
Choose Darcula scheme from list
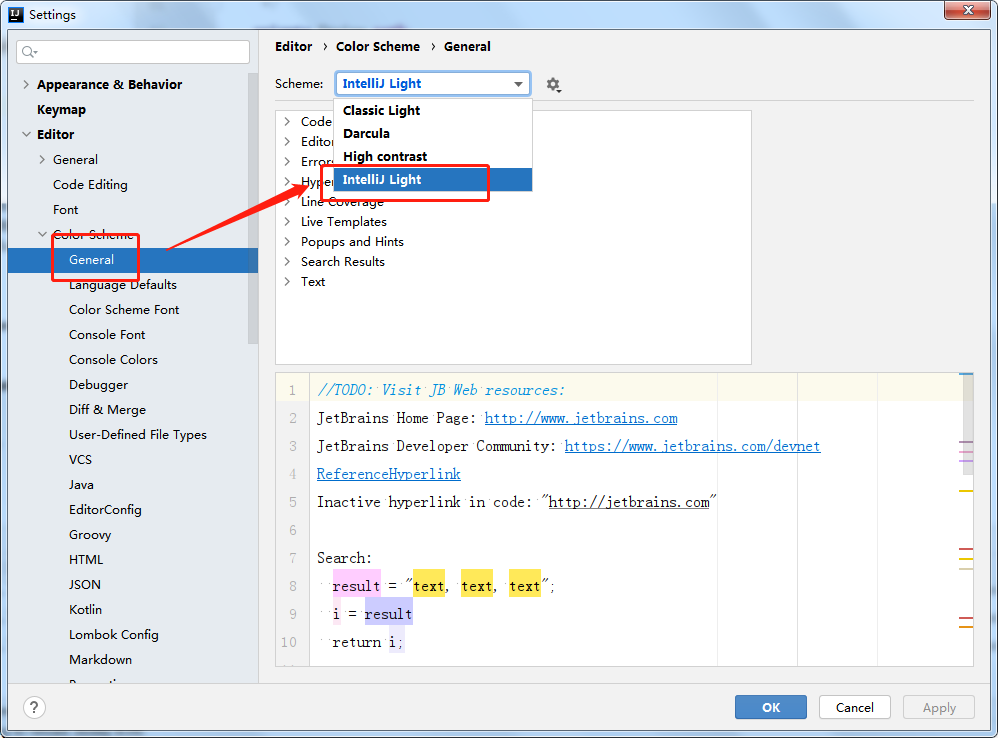tap(433, 134)
